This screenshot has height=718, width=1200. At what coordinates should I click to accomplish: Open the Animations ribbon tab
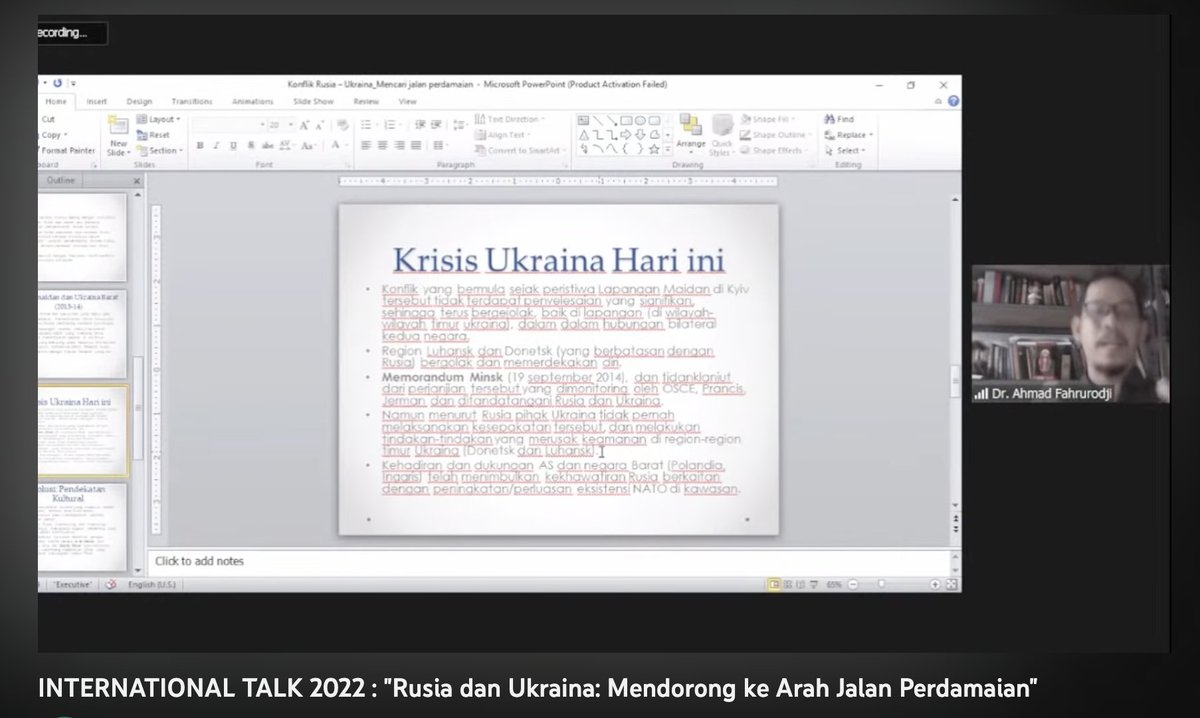click(252, 101)
